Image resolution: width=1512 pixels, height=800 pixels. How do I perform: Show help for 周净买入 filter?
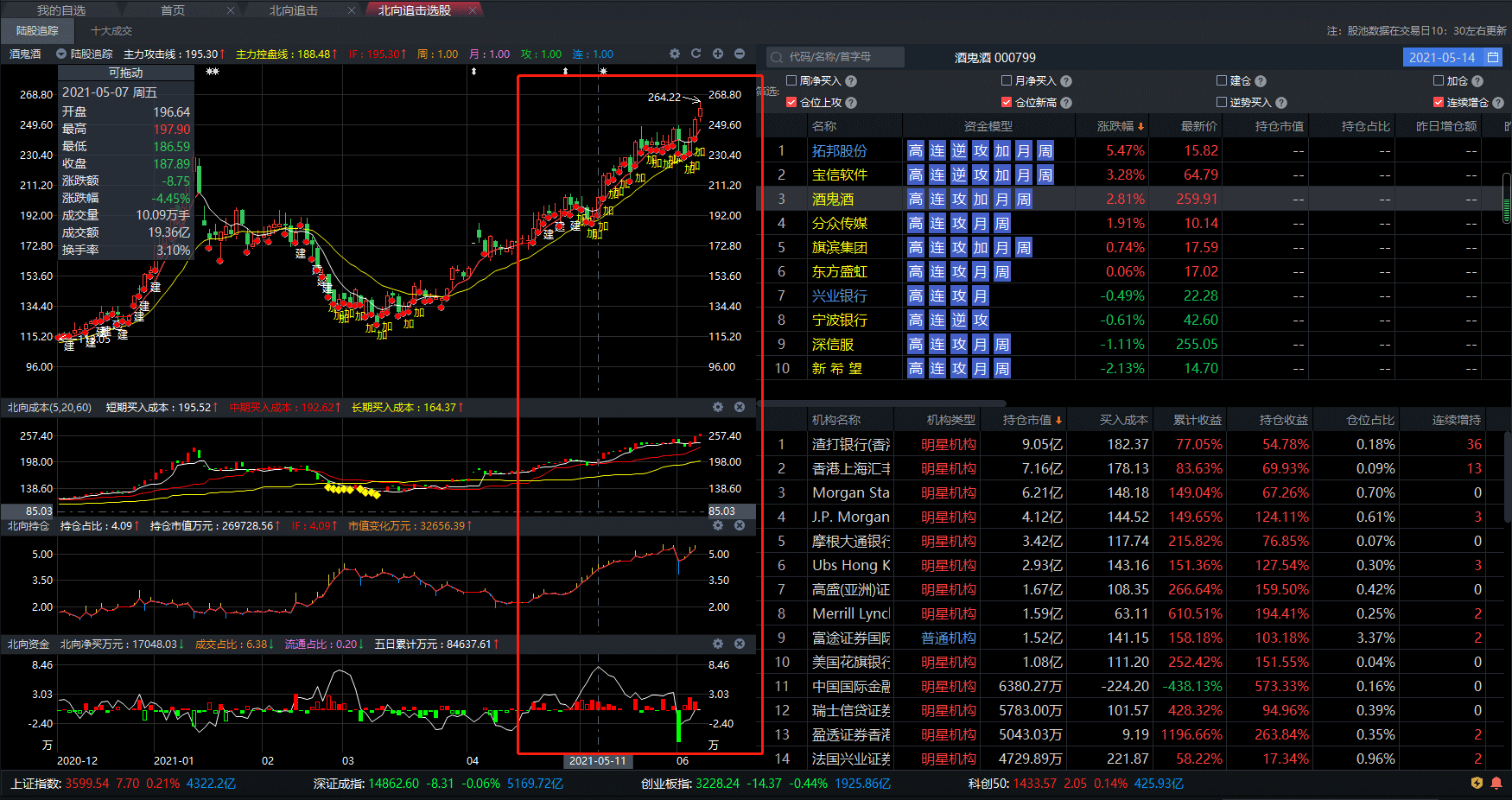pyautogui.click(x=851, y=81)
